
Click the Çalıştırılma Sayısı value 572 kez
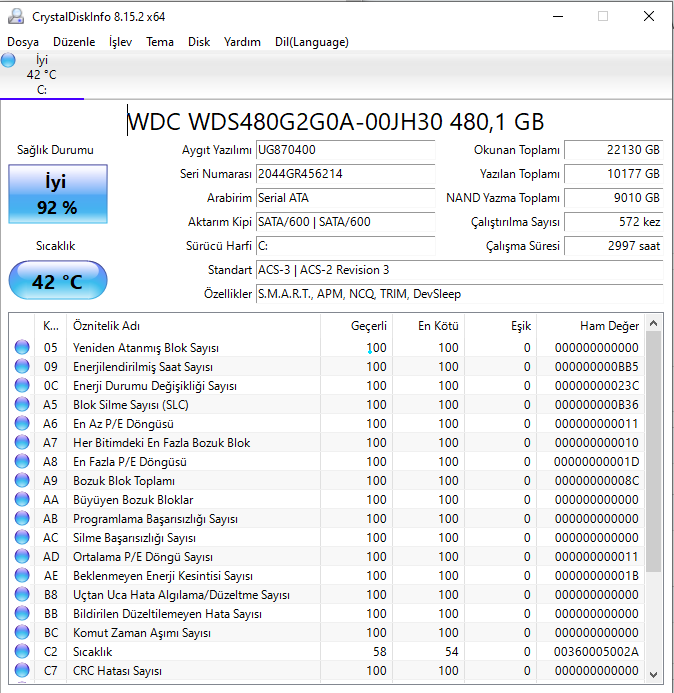point(614,221)
